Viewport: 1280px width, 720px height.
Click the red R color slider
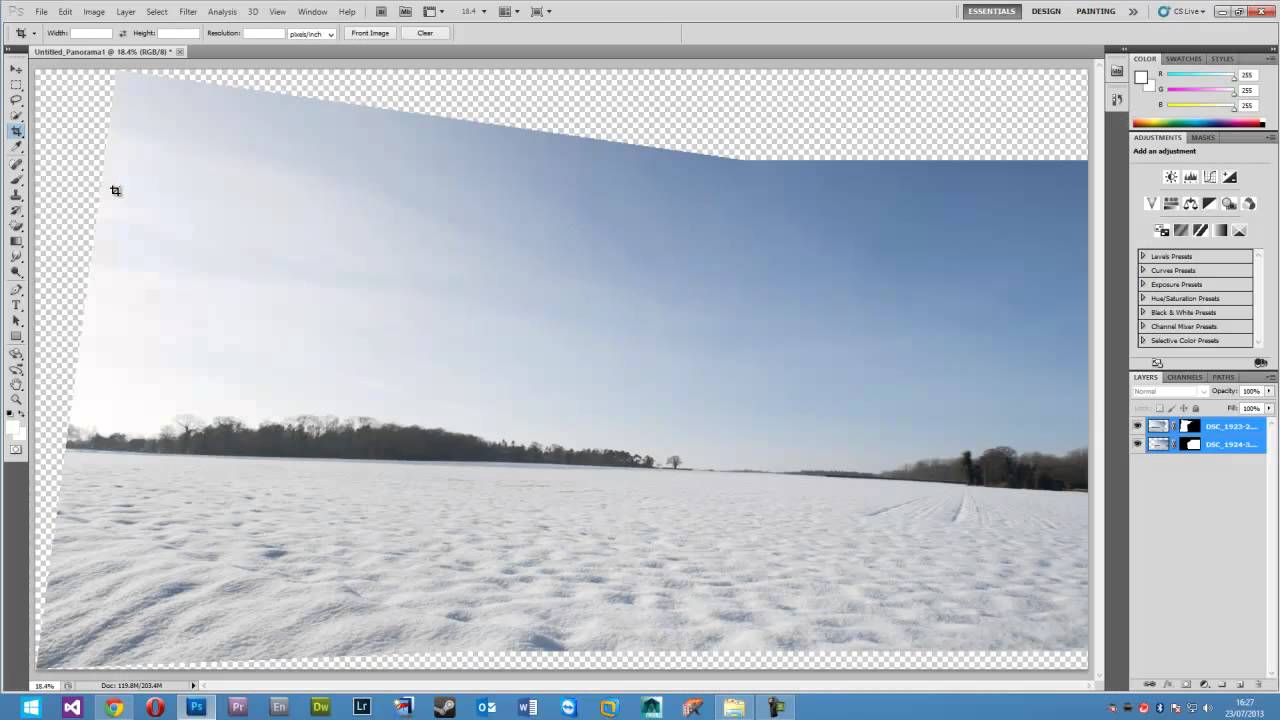coord(1201,75)
